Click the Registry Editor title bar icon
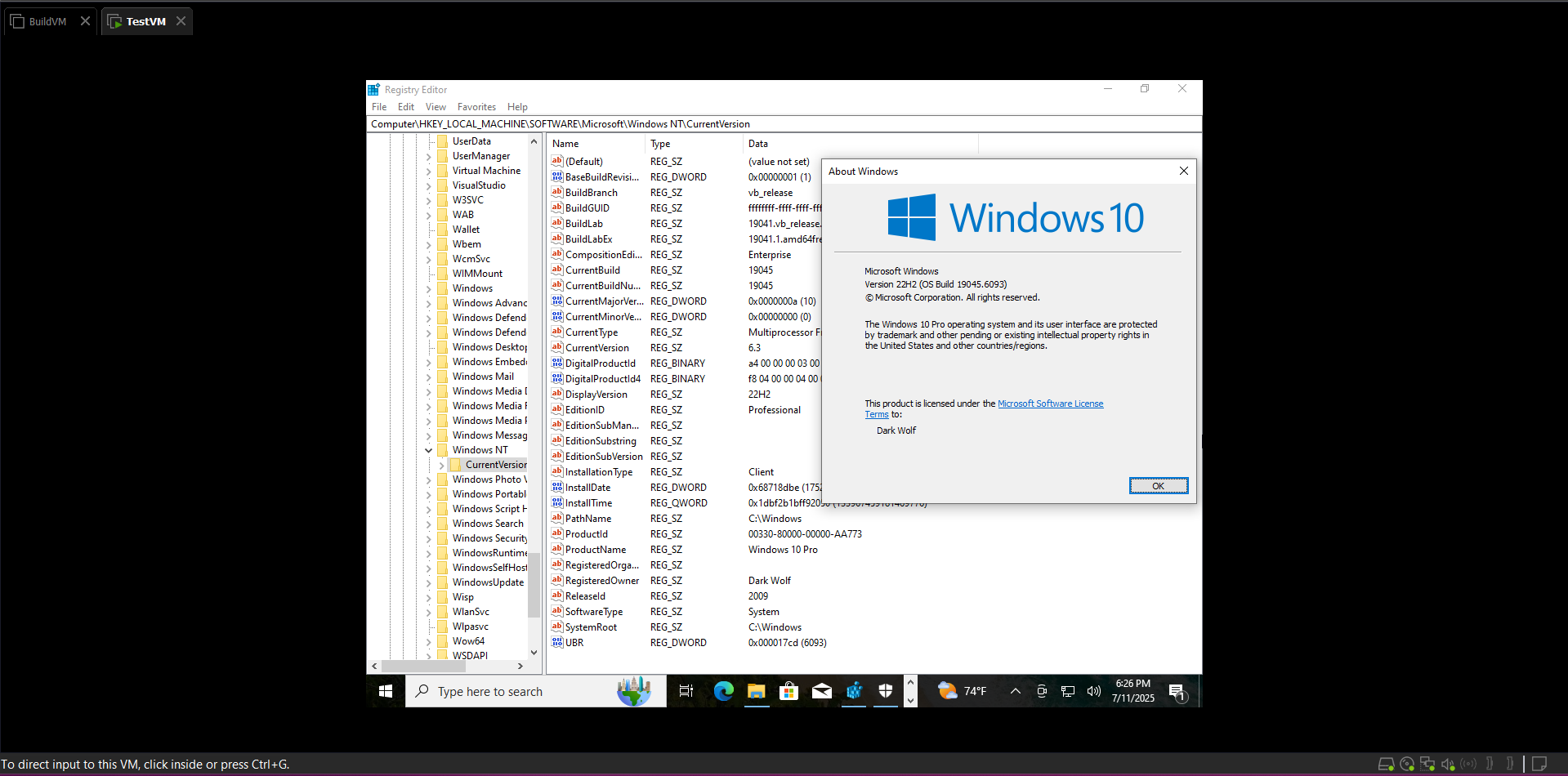1568x776 pixels. click(373, 89)
